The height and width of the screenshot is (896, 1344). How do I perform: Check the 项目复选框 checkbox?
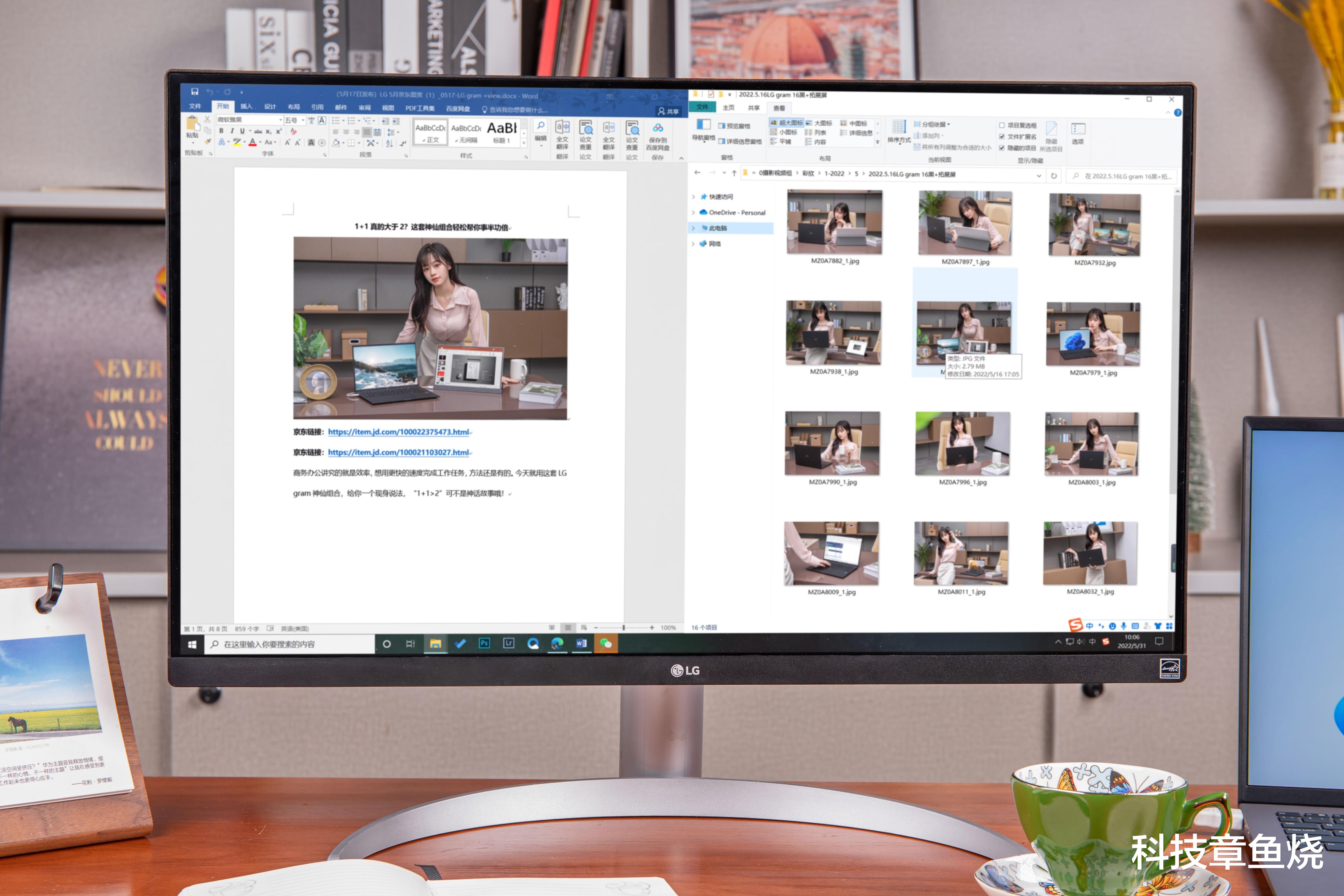(x=1002, y=125)
